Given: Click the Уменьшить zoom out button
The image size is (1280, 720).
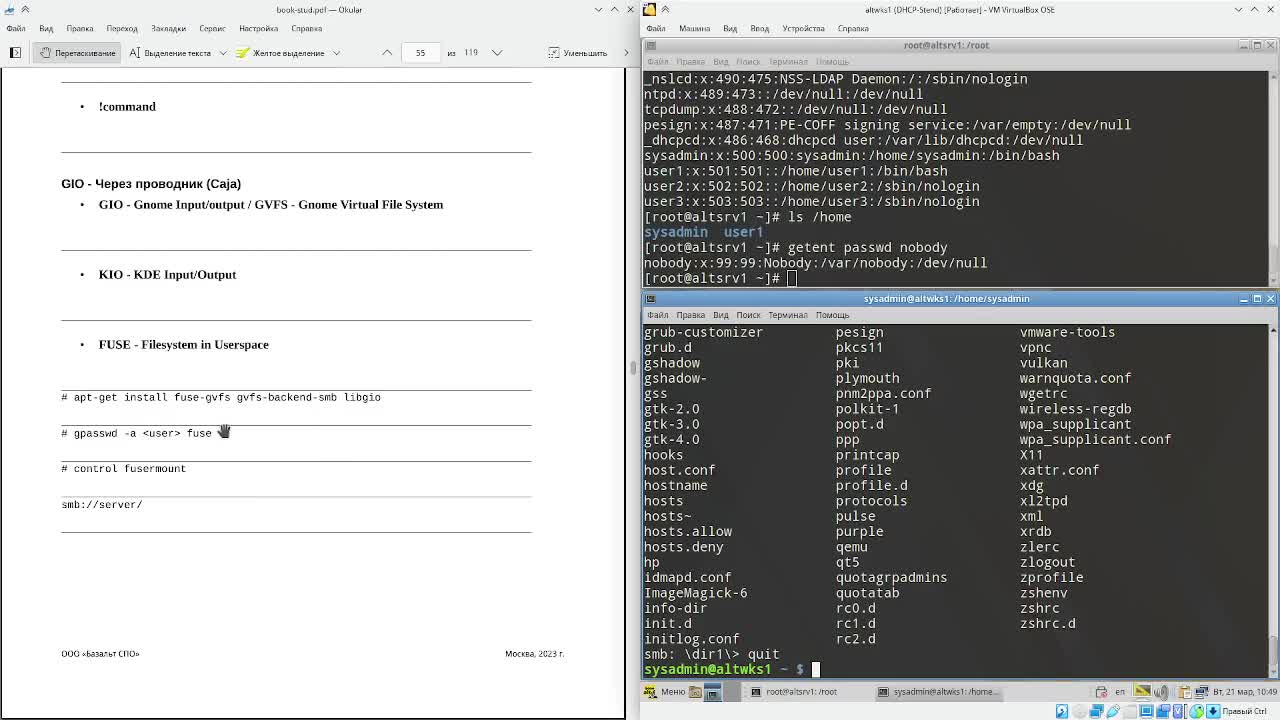Looking at the screenshot, I should (578, 52).
